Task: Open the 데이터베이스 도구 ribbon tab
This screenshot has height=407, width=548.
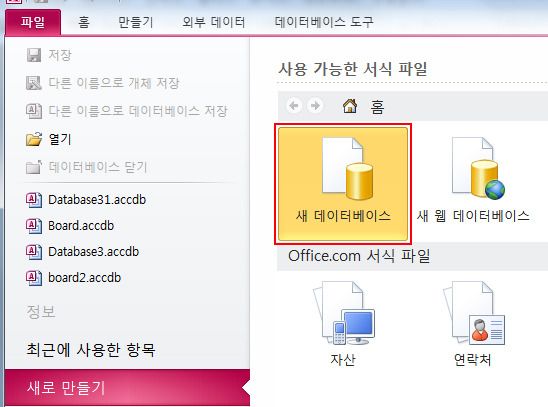Action: (324, 22)
